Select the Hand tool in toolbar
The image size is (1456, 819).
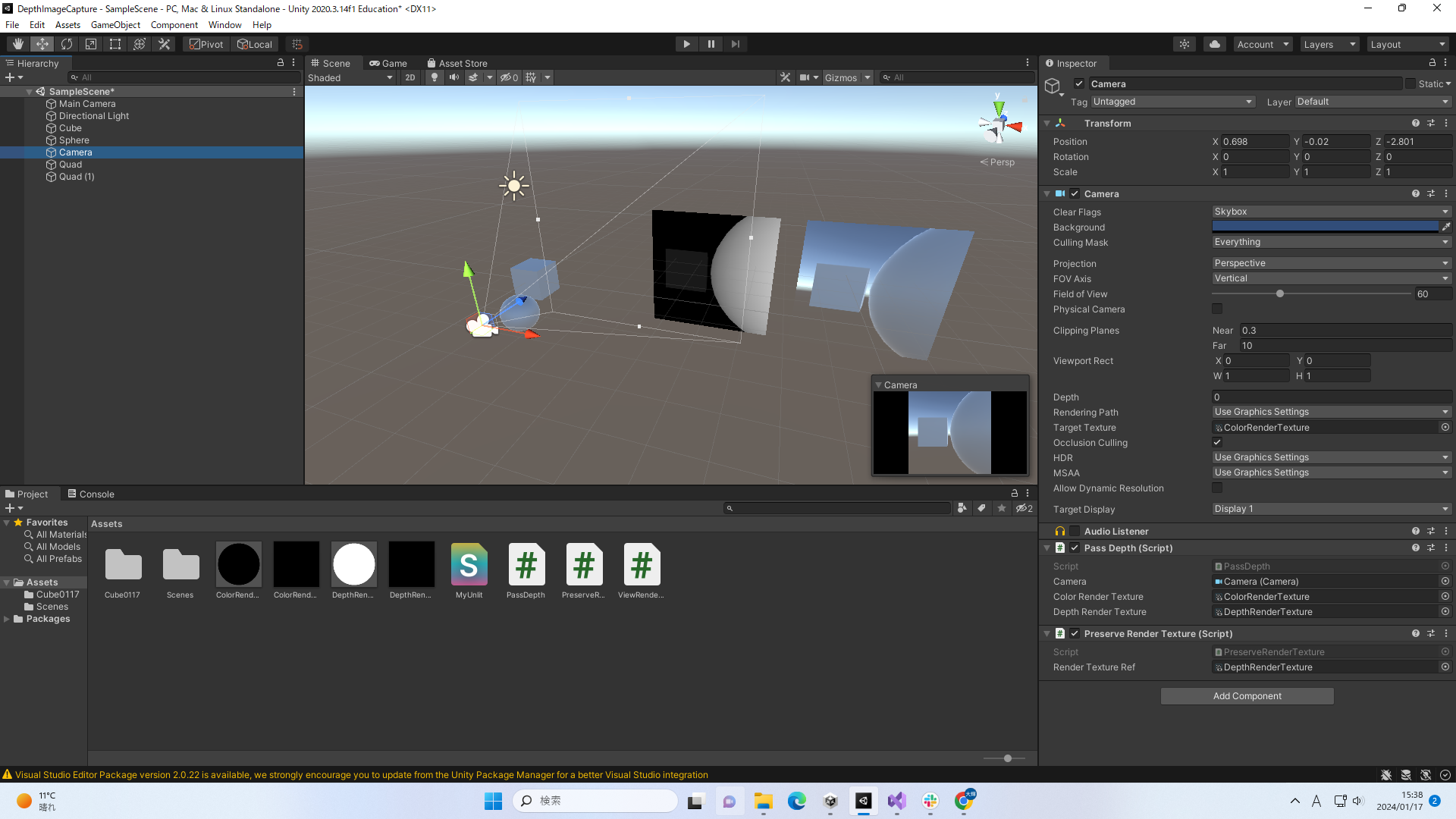click(18, 44)
